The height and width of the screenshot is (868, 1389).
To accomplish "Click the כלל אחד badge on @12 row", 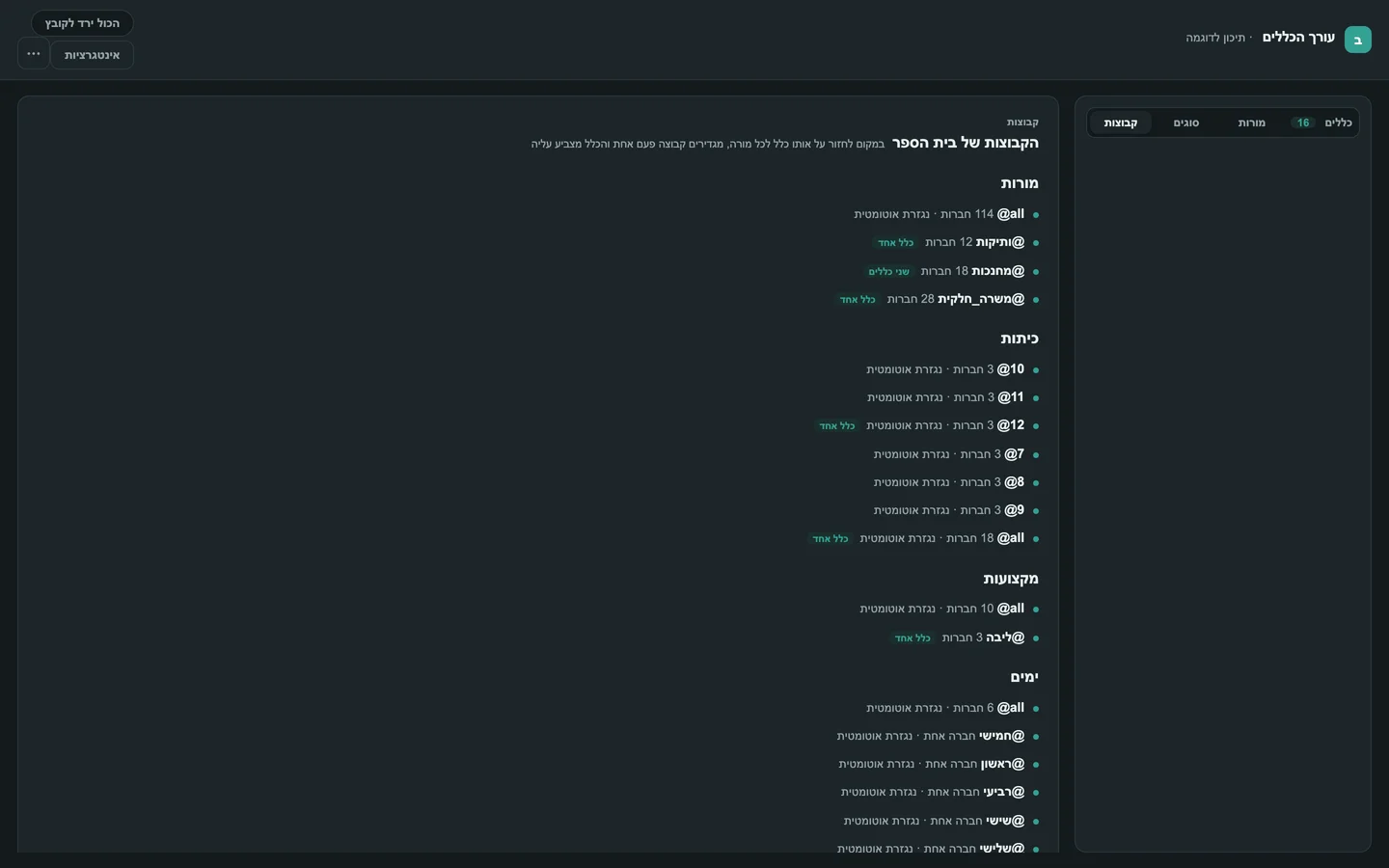I will (837, 426).
